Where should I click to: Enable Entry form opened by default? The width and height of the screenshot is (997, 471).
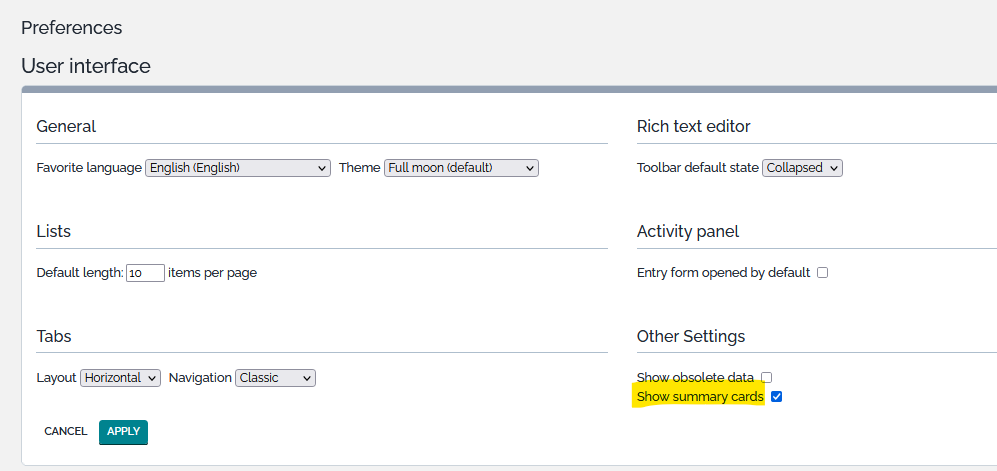[x=822, y=272]
